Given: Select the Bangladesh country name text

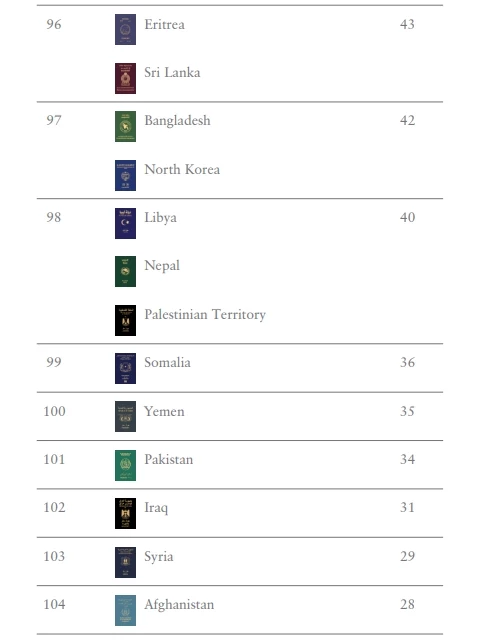Looking at the screenshot, I should pyautogui.click(x=177, y=121).
